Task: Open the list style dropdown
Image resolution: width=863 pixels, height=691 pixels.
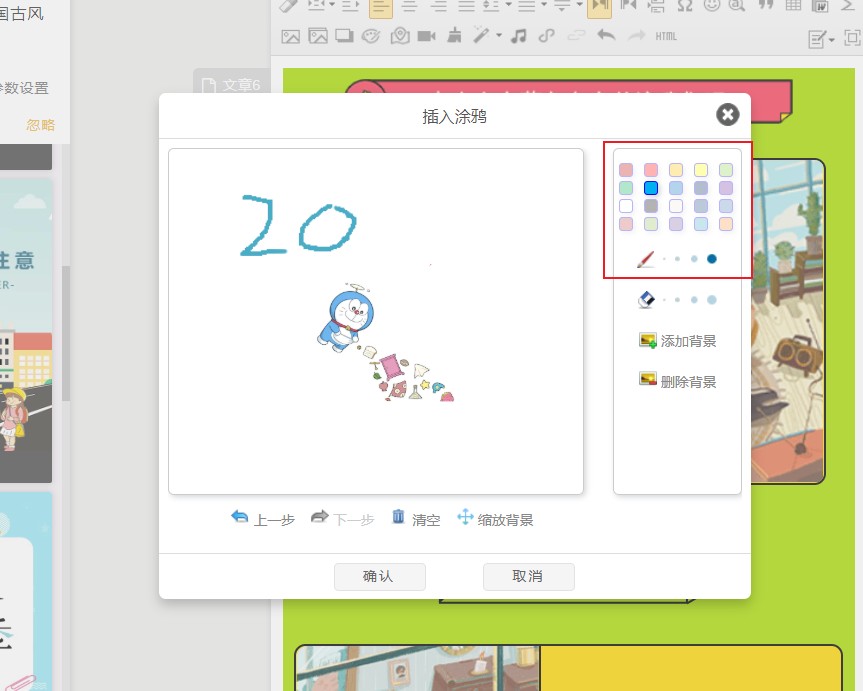Action: tap(542, 8)
